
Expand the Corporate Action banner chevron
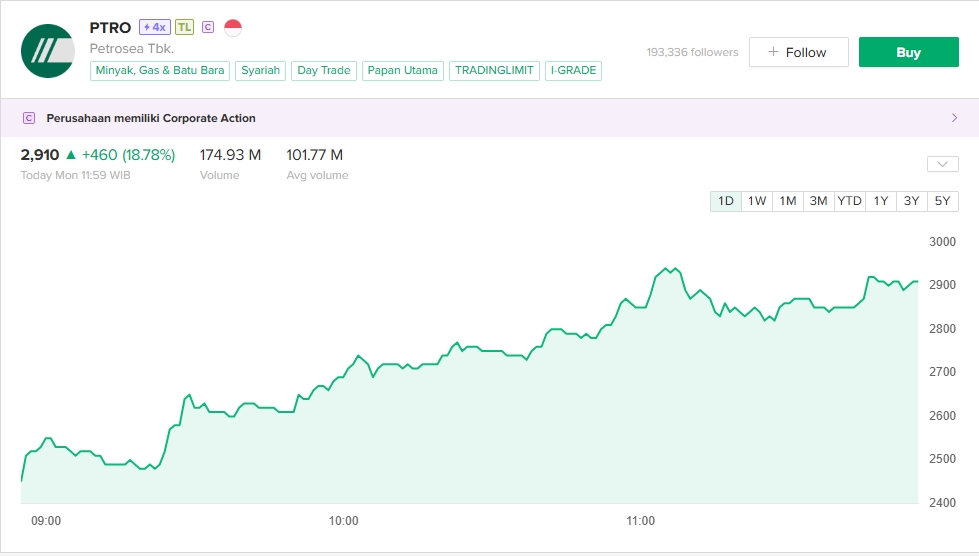953,118
